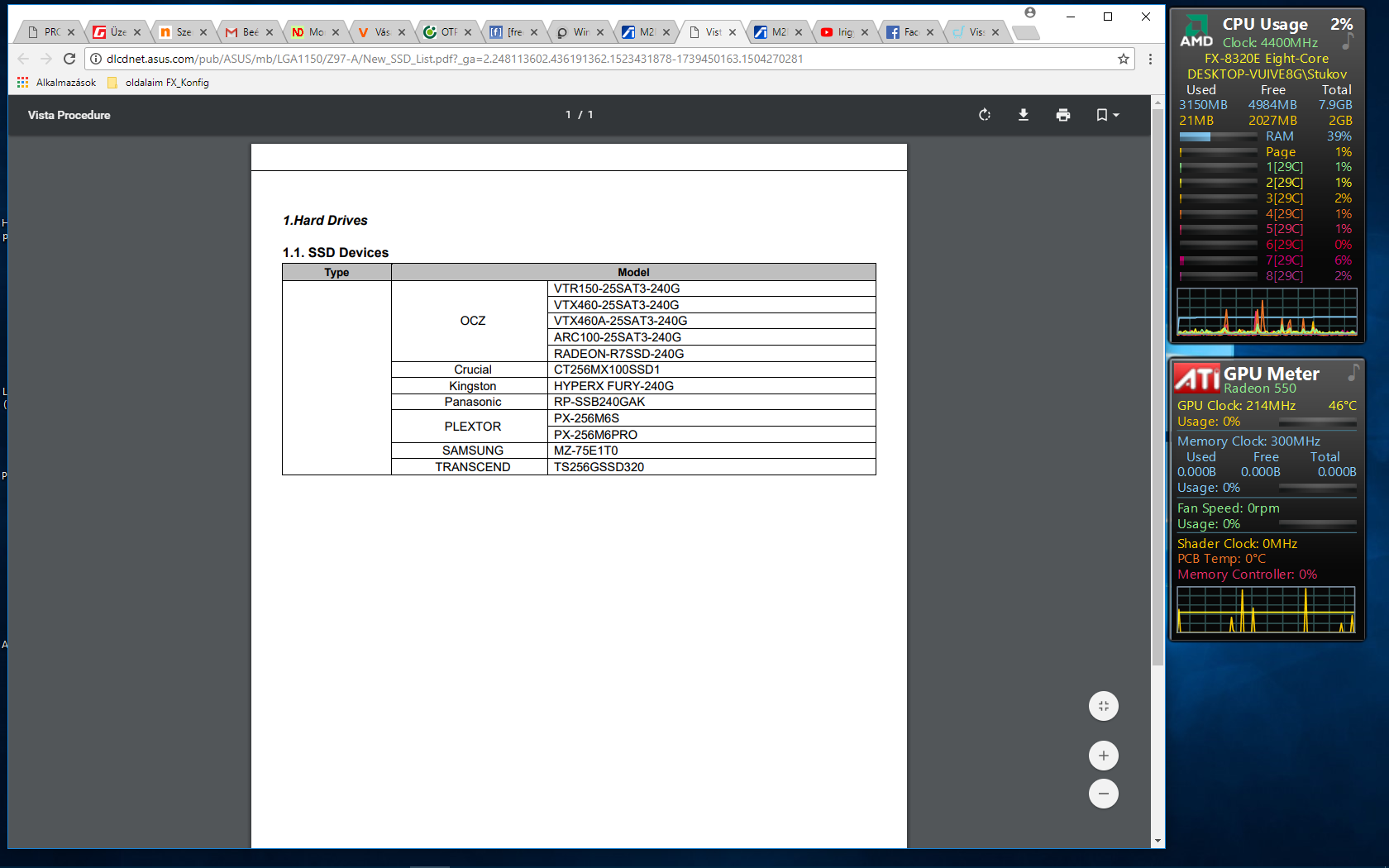This screenshot has height=868, width=1389.
Task: Close the YouTube Irig tab
Action: pos(865,32)
